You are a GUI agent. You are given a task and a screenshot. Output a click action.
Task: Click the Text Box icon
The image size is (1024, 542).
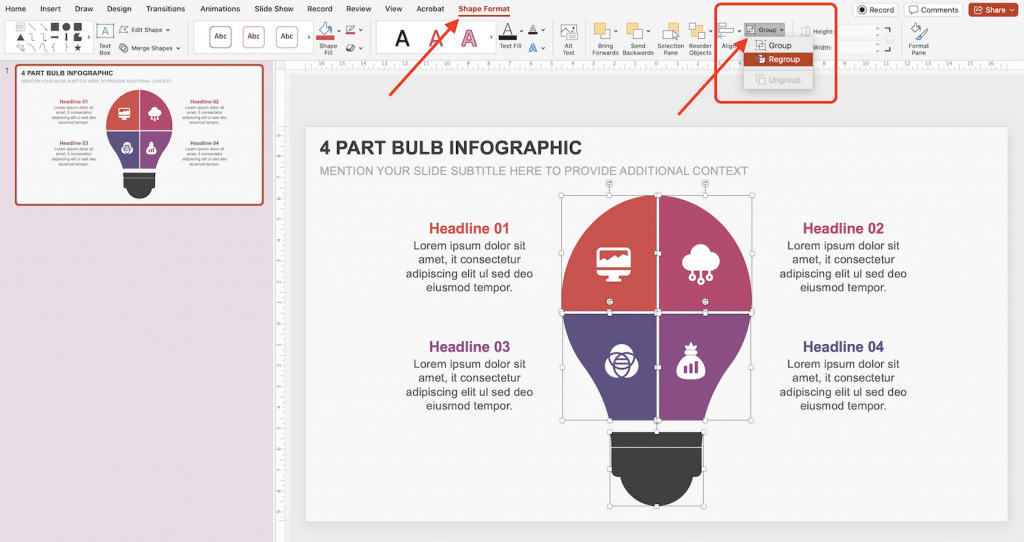pyautogui.click(x=105, y=37)
